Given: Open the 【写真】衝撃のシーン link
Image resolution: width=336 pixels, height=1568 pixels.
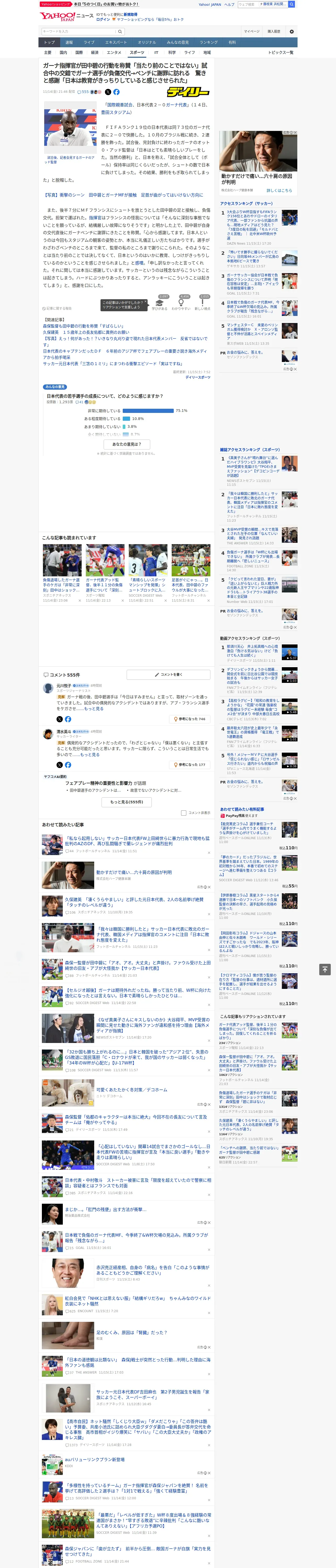Looking at the screenshot, I should coord(123,195).
